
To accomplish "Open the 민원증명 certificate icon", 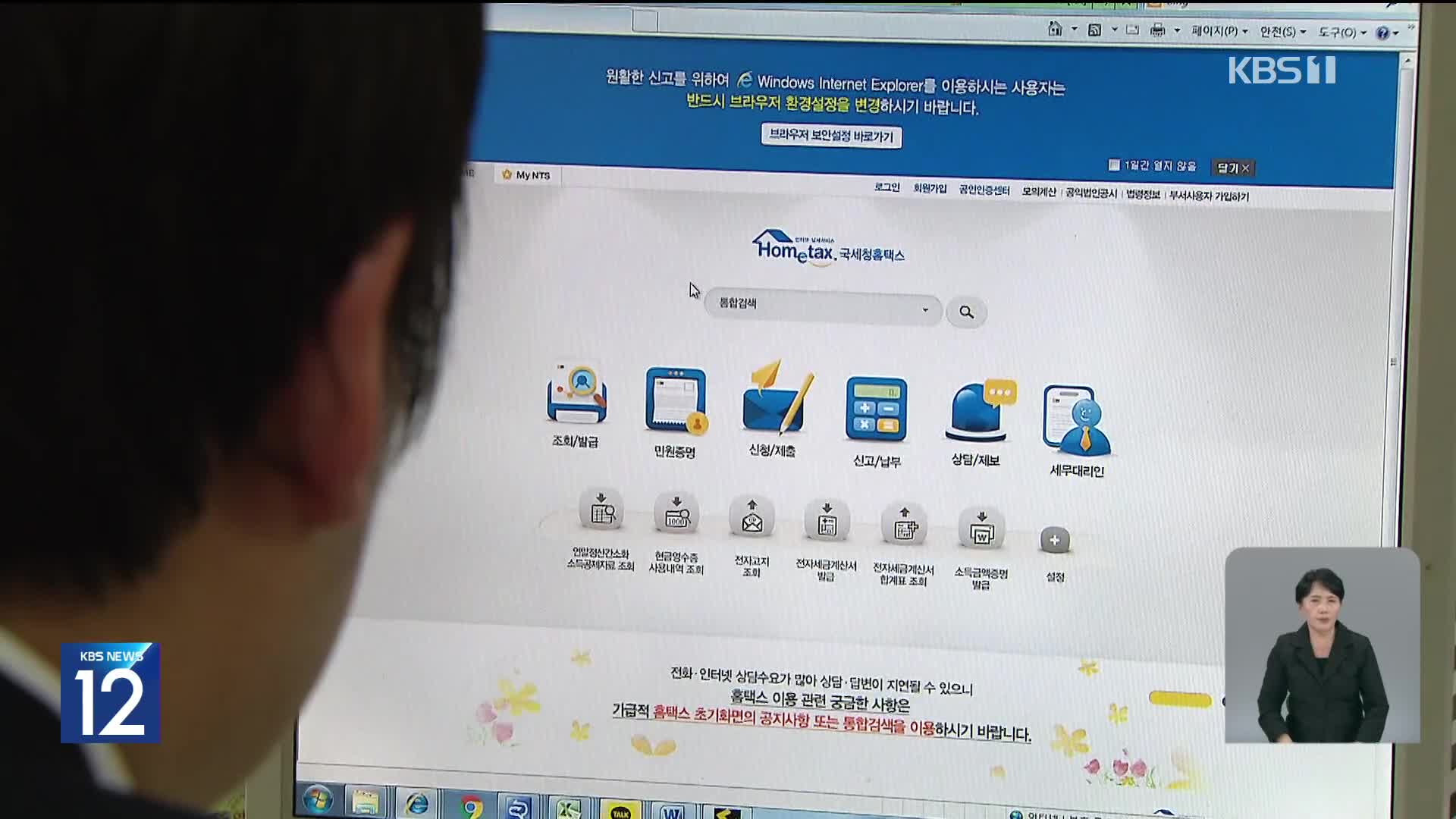I will (676, 400).
